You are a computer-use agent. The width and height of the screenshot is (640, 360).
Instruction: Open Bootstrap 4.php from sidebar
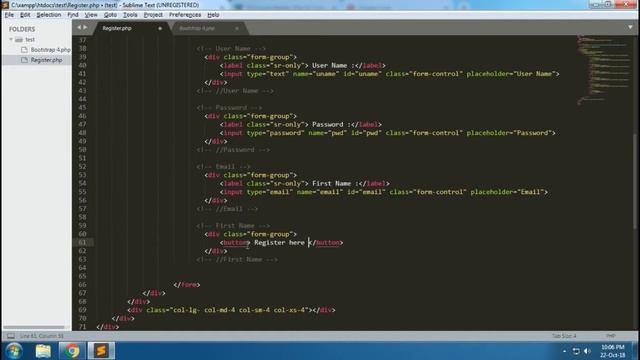[x=51, y=50]
